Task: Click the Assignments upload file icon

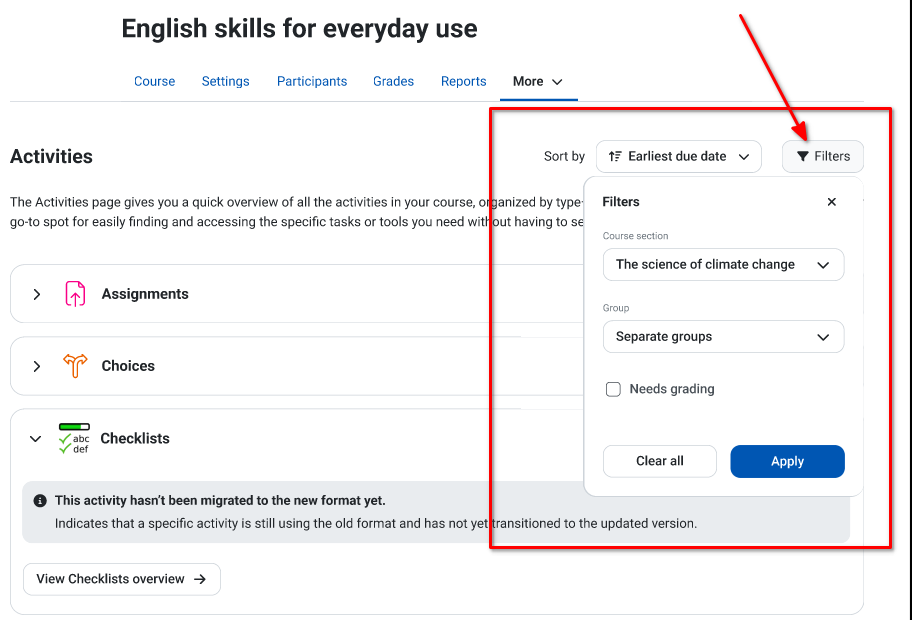Action: 75,294
